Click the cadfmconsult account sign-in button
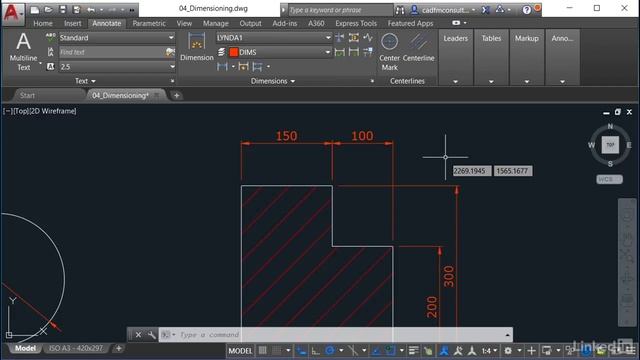Screen dimensions: 640x360 [443, 10]
